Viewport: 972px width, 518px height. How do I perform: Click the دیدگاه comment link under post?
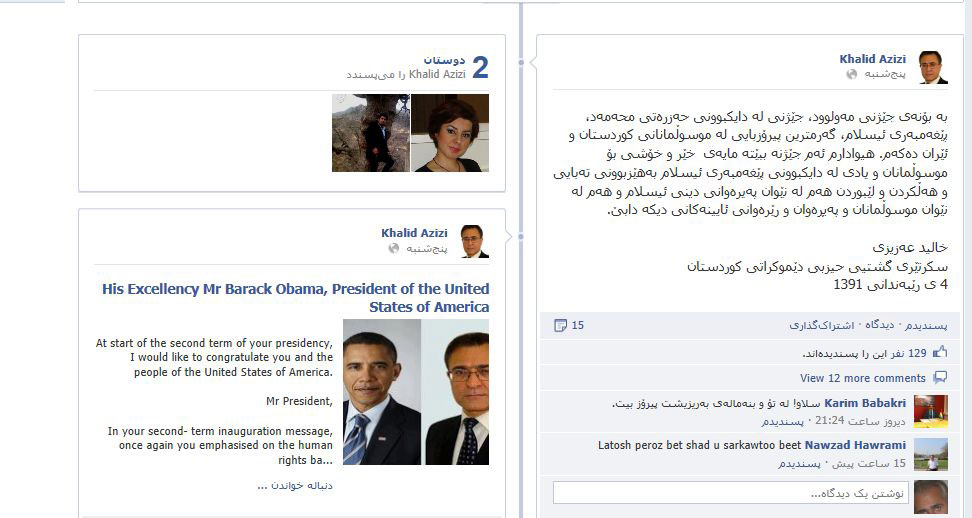click(879, 325)
